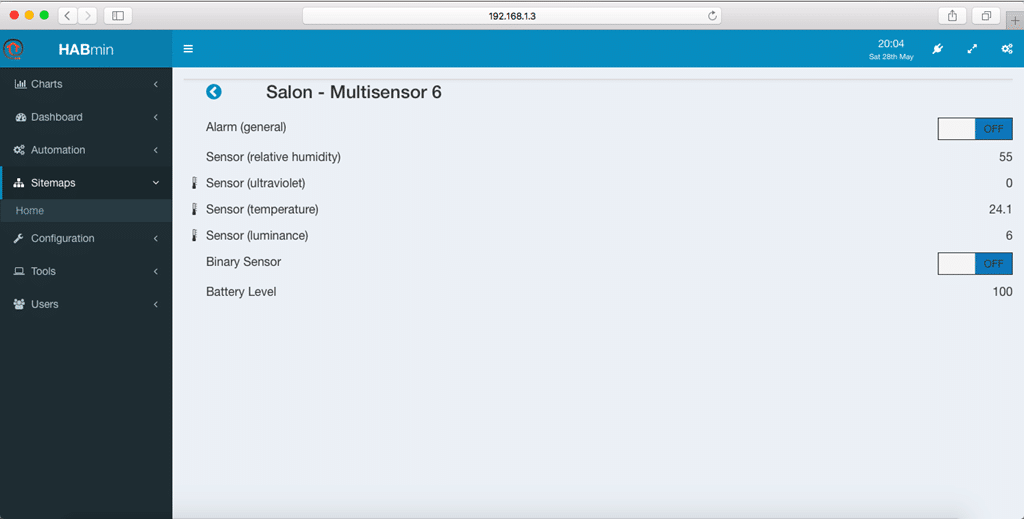This screenshot has height=519, width=1024.
Task: Click the Configuration wrench icon
Action: 19,238
